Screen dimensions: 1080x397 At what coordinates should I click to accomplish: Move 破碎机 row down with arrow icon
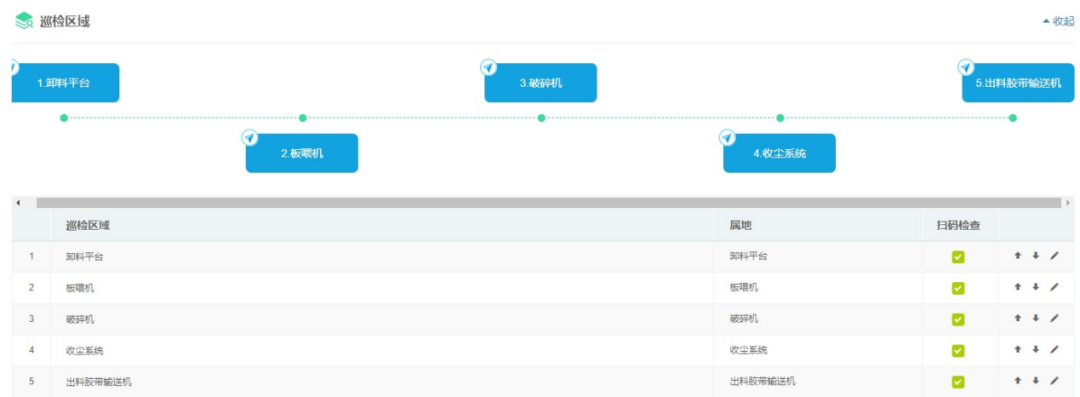1035,318
